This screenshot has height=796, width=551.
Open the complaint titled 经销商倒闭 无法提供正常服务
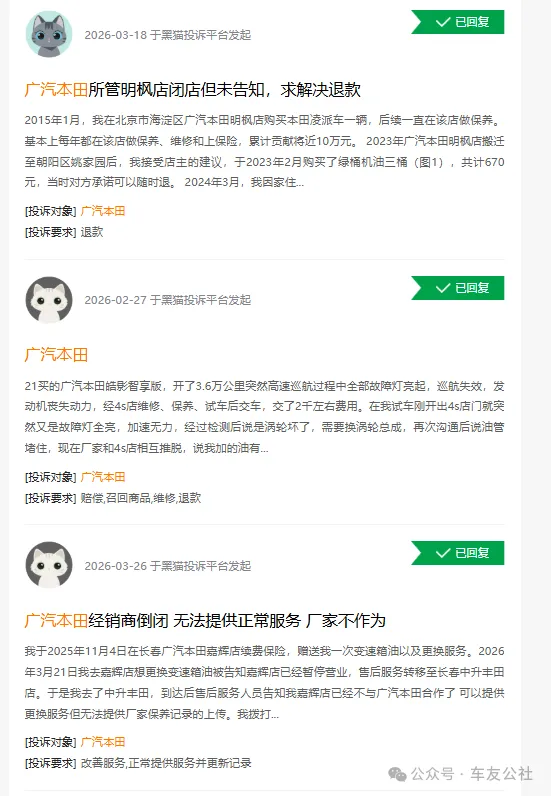coord(205,620)
